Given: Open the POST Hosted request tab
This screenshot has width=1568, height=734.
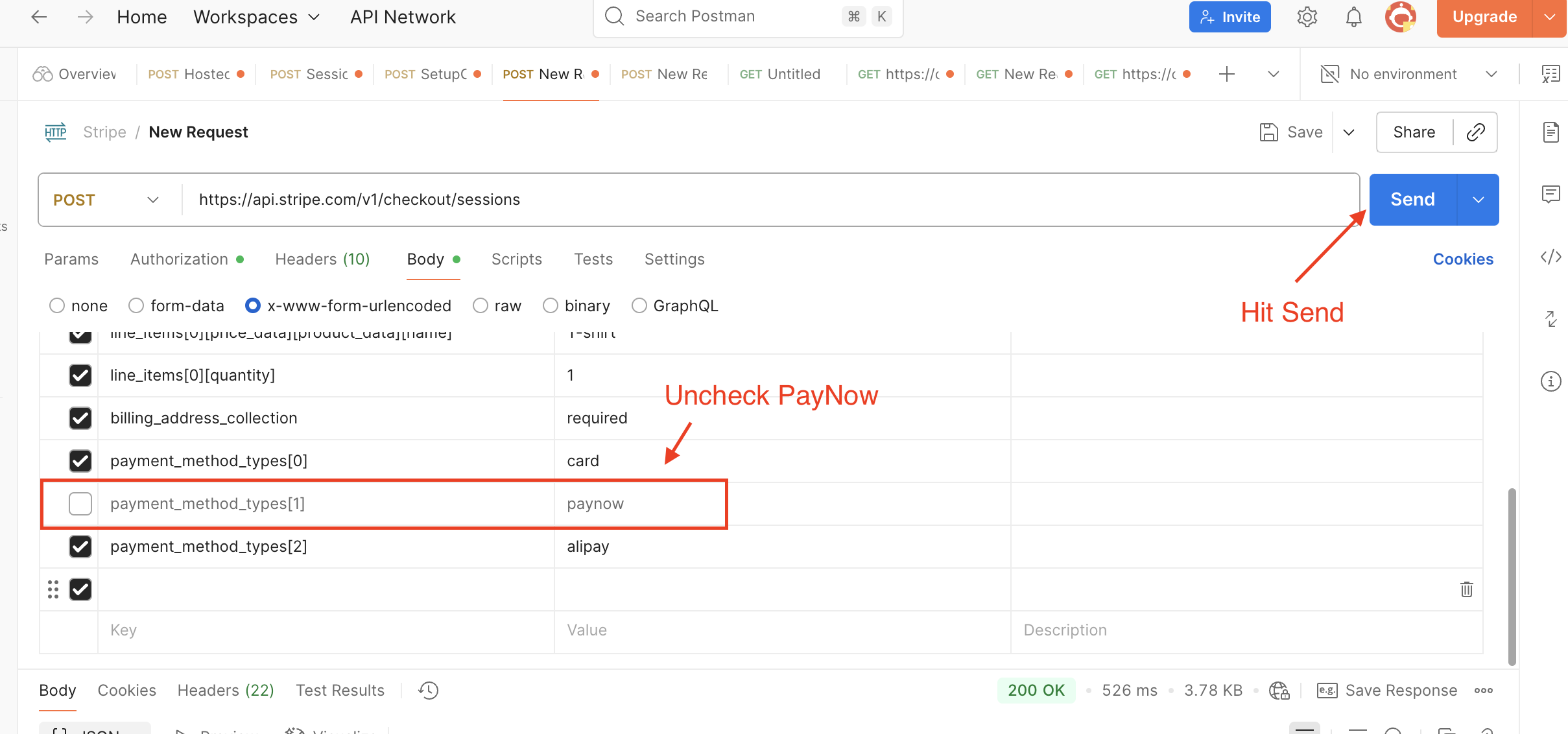Looking at the screenshot, I should click(x=196, y=75).
